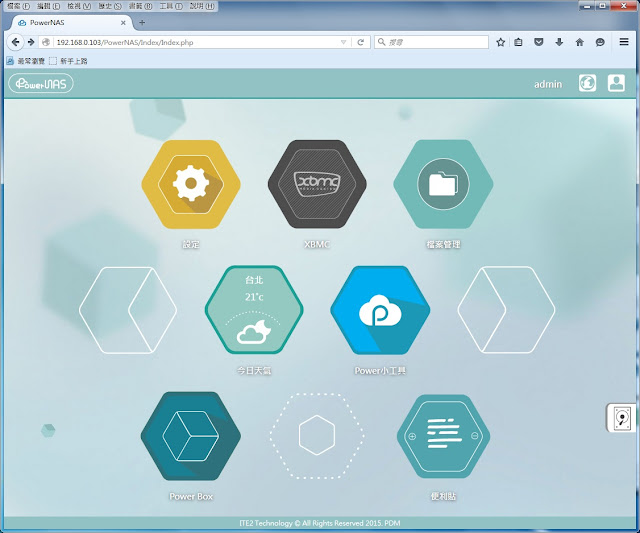640x533 pixels.
Task: Click the 今日天氣 text label
Action: point(254,371)
